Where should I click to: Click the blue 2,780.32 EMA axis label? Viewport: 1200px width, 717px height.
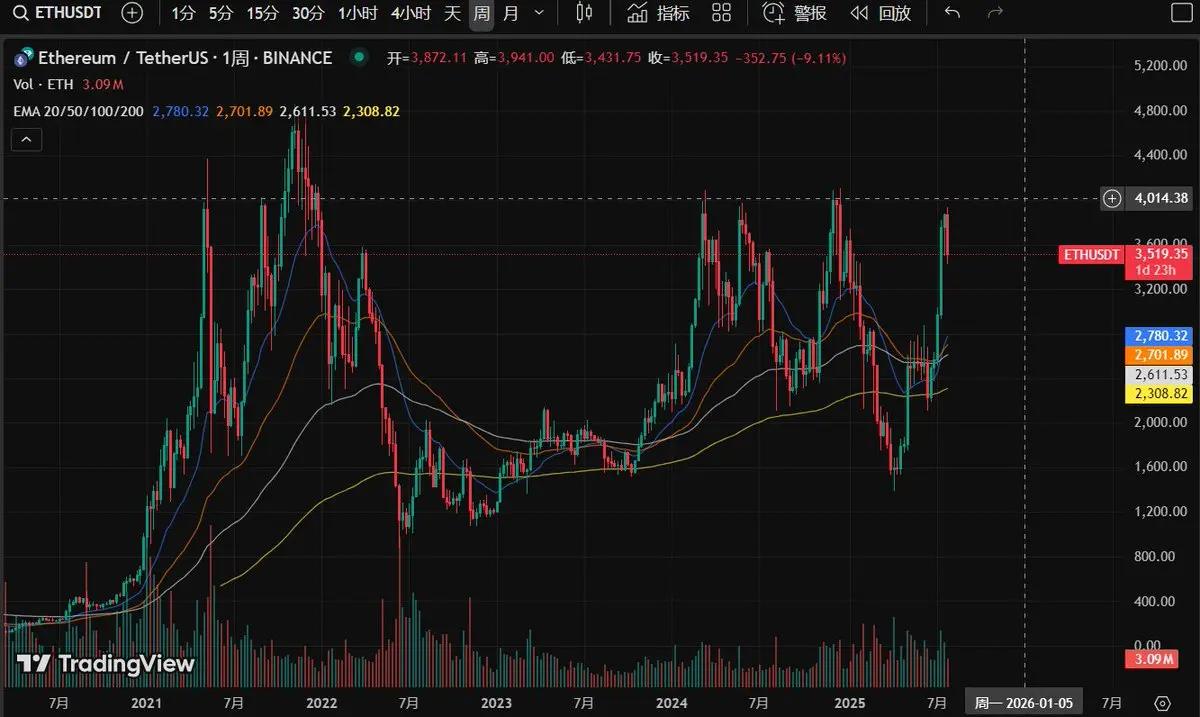point(1160,336)
